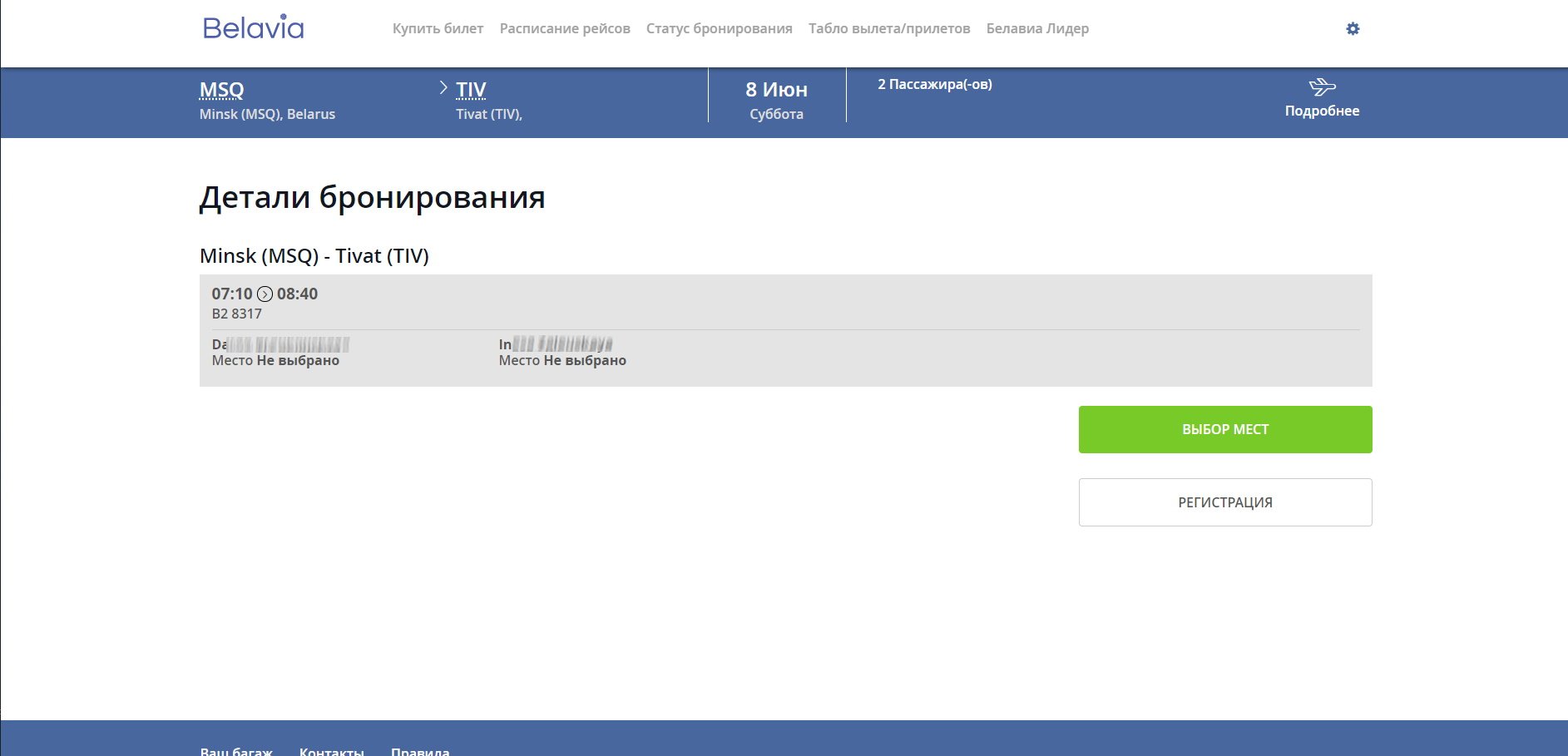Click the chevron arrow before TIV
Image resolution: width=1568 pixels, height=756 pixels.
tap(443, 88)
